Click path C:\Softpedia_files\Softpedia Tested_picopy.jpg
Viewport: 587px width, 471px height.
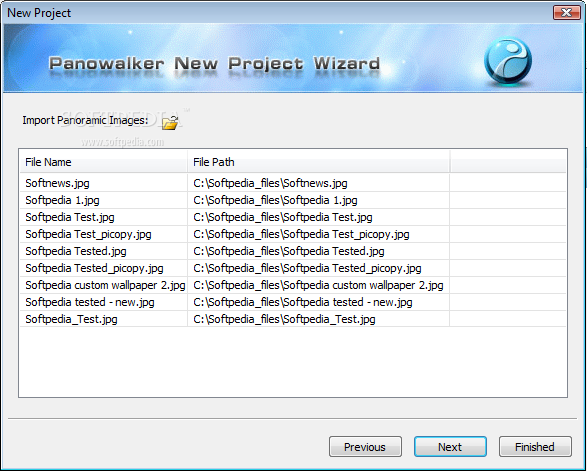coord(307,268)
